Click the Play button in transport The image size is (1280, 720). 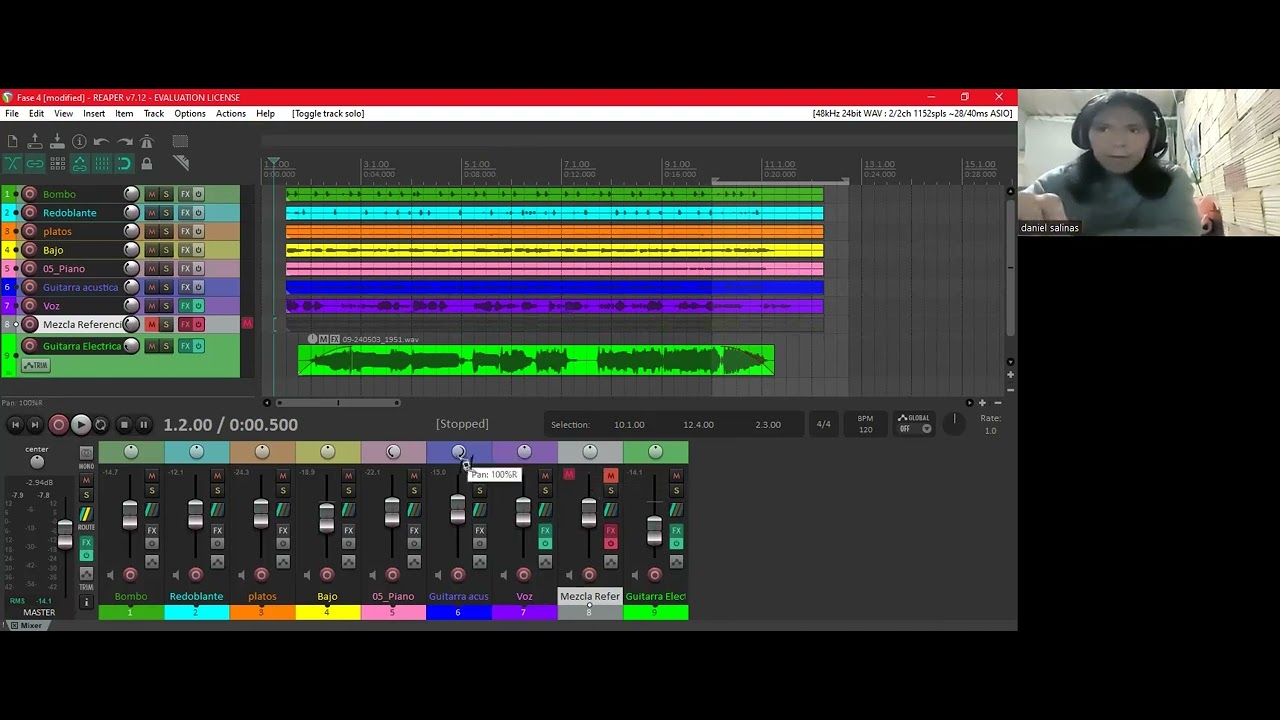pyautogui.click(x=81, y=425)
